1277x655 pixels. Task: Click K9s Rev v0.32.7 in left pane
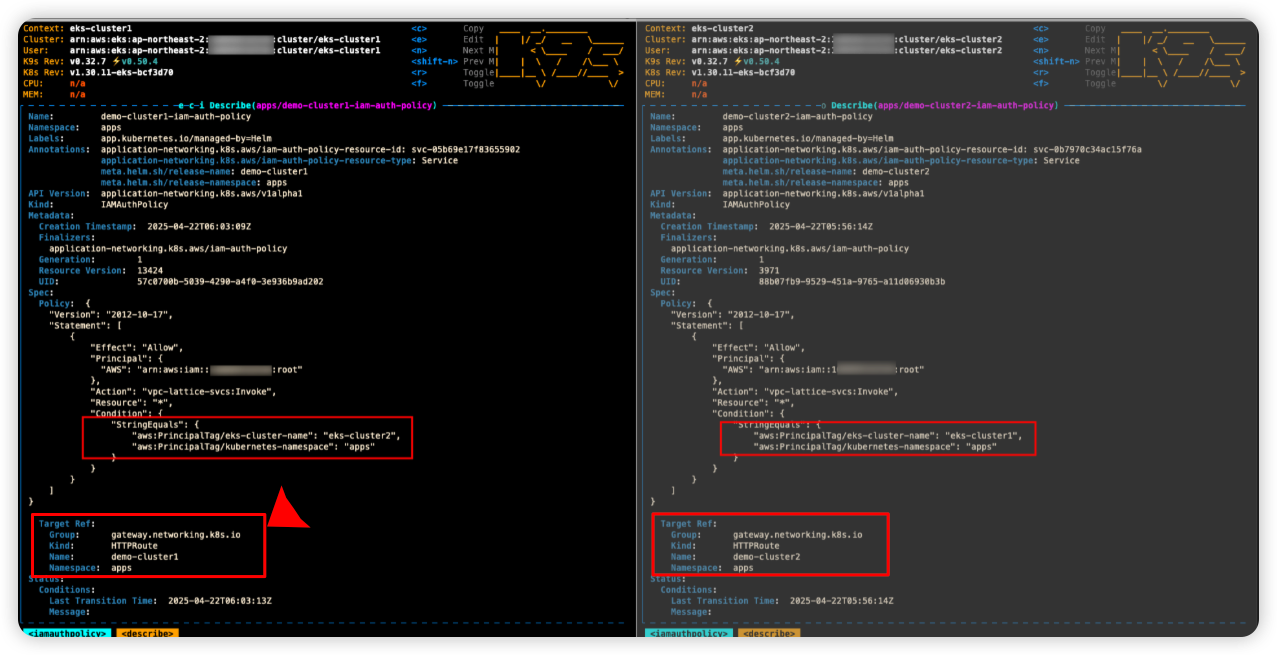point(90,62)
